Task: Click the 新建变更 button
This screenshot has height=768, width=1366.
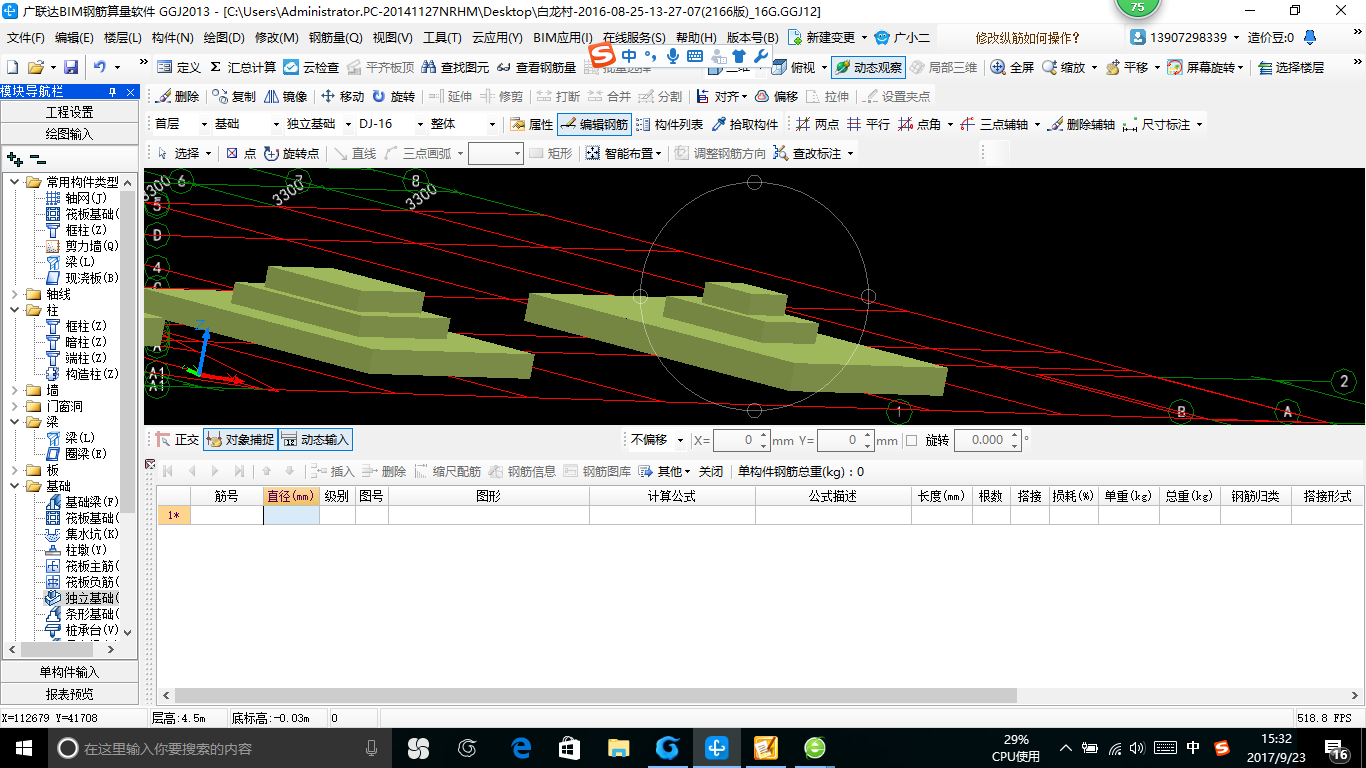Action: [823, 38]
